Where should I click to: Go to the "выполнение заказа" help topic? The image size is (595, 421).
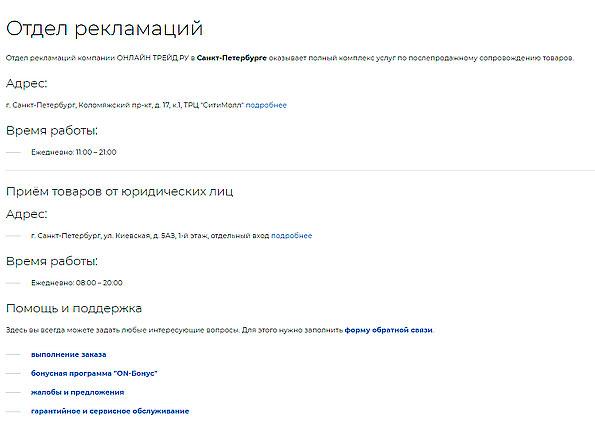coord(69,355)
